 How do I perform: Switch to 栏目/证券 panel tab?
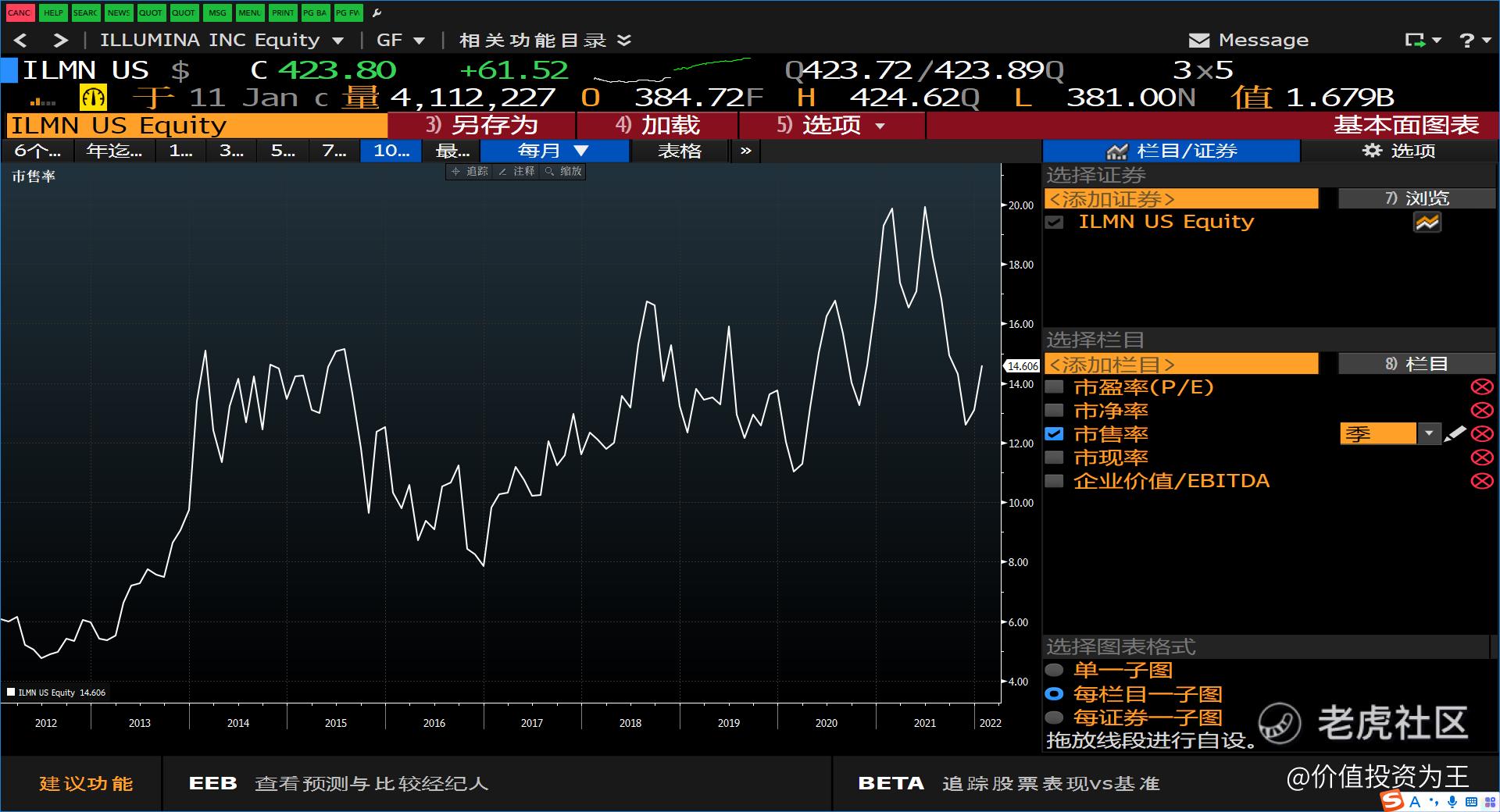[1171, 151]
